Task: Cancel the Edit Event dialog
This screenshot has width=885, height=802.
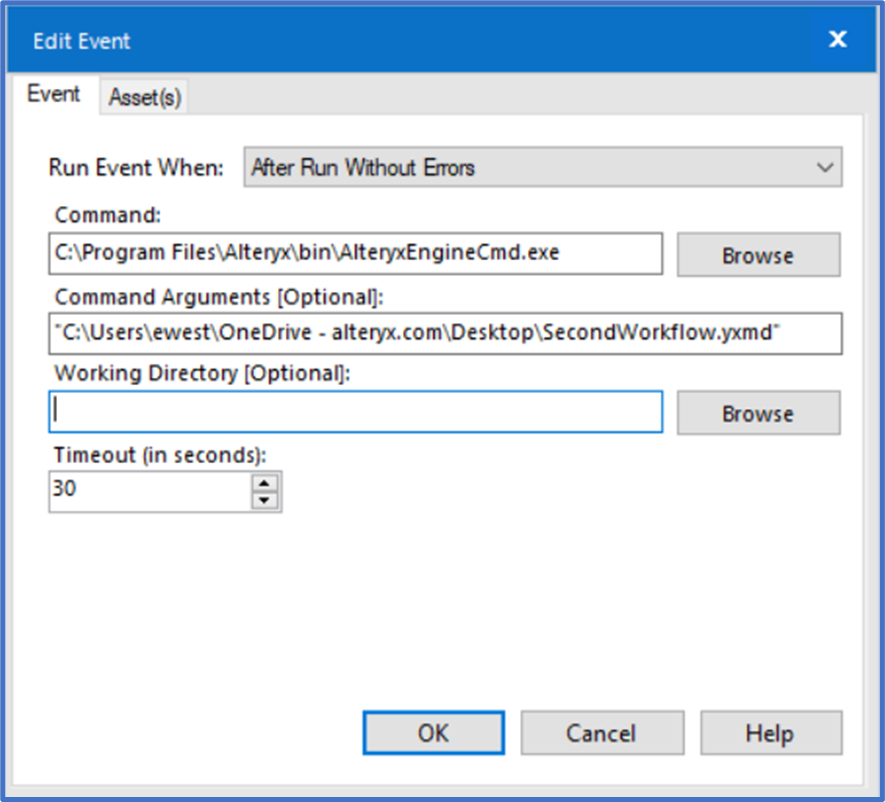Action: pos(601,732)
